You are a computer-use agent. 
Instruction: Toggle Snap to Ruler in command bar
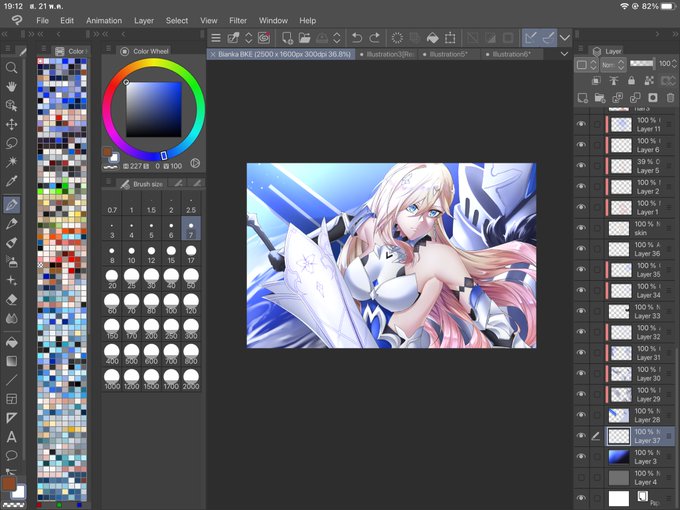click(530, 38)
